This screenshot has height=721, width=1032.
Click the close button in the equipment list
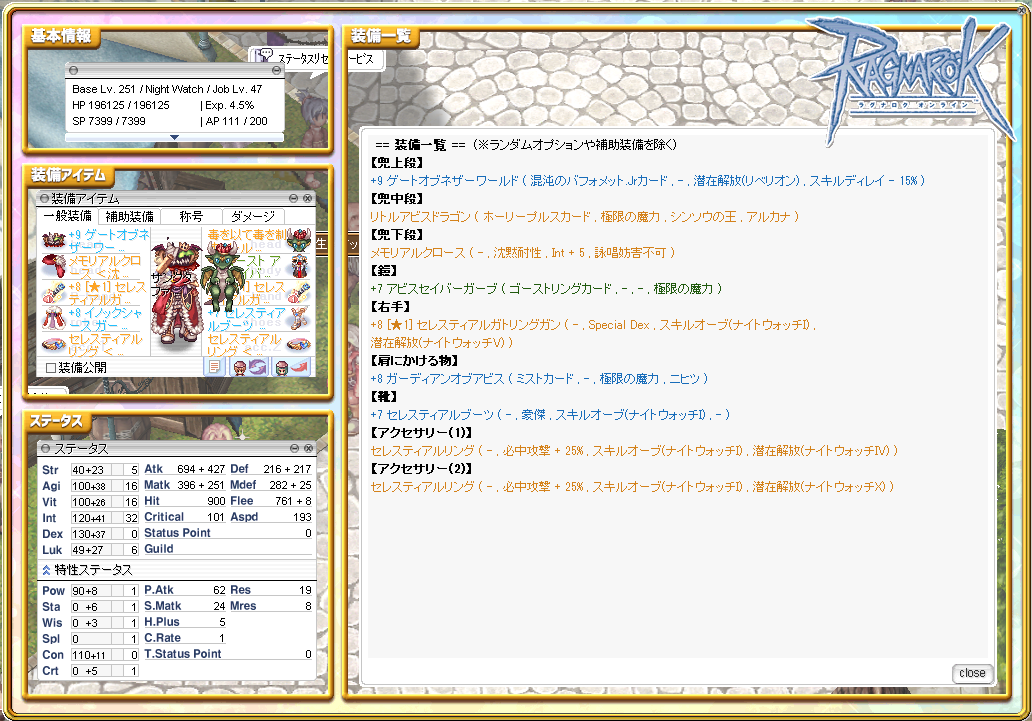point(972,673)
